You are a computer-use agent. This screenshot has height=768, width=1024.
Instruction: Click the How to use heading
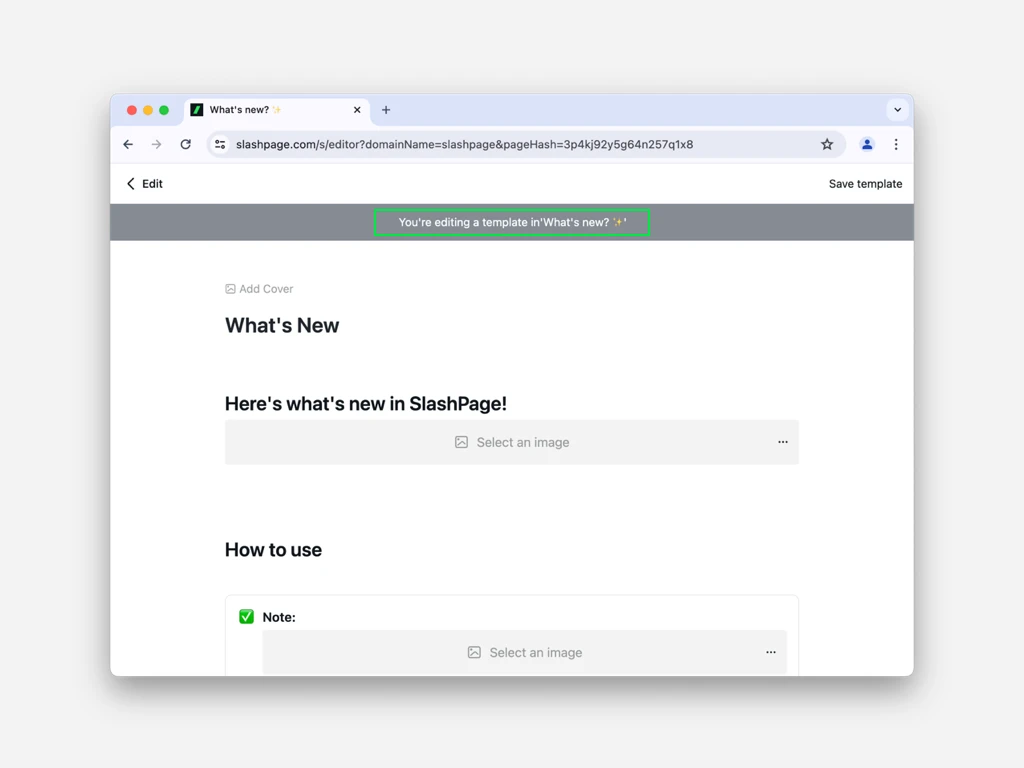273,550
